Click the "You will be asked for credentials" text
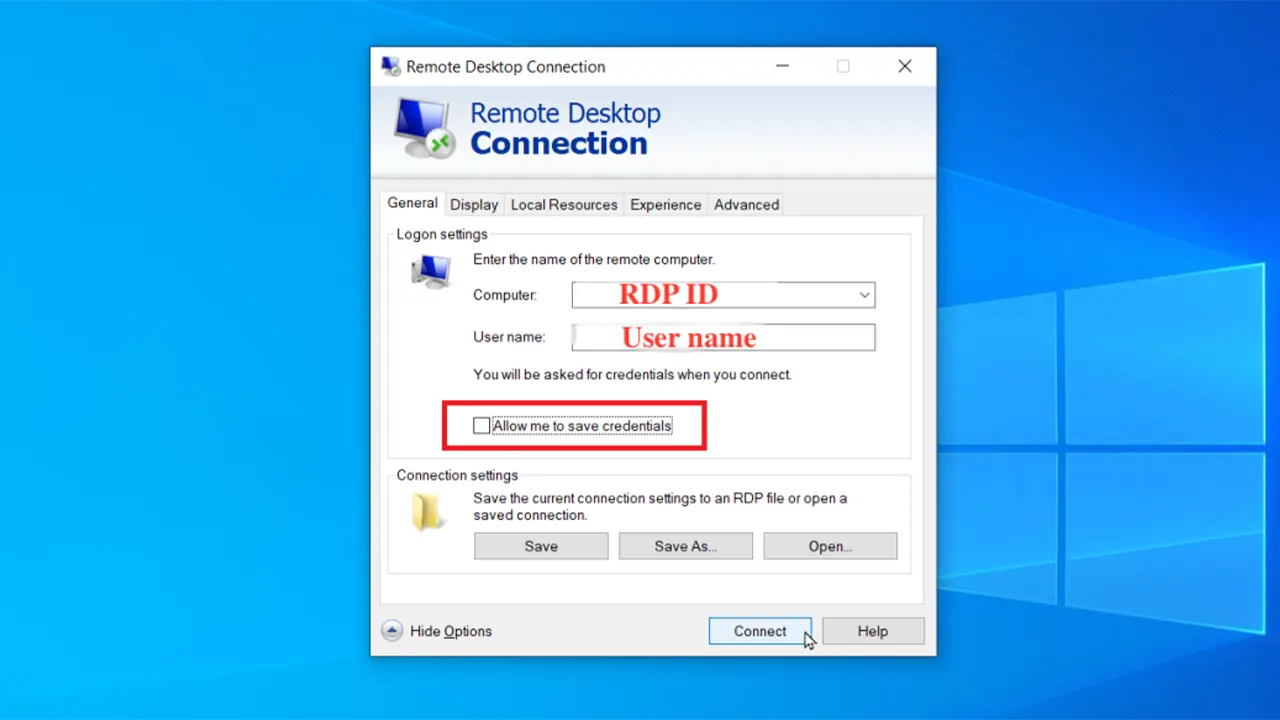Screen dimensions: 1280x720 [632, 375]
